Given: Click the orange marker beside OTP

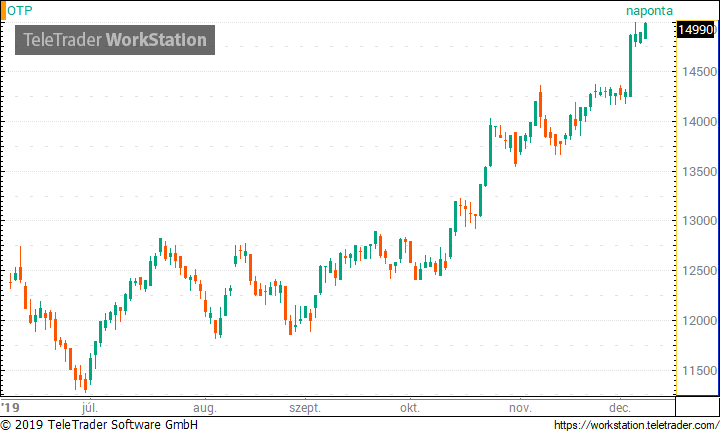Looking at the screenshot, I should [x=3, y=11].
